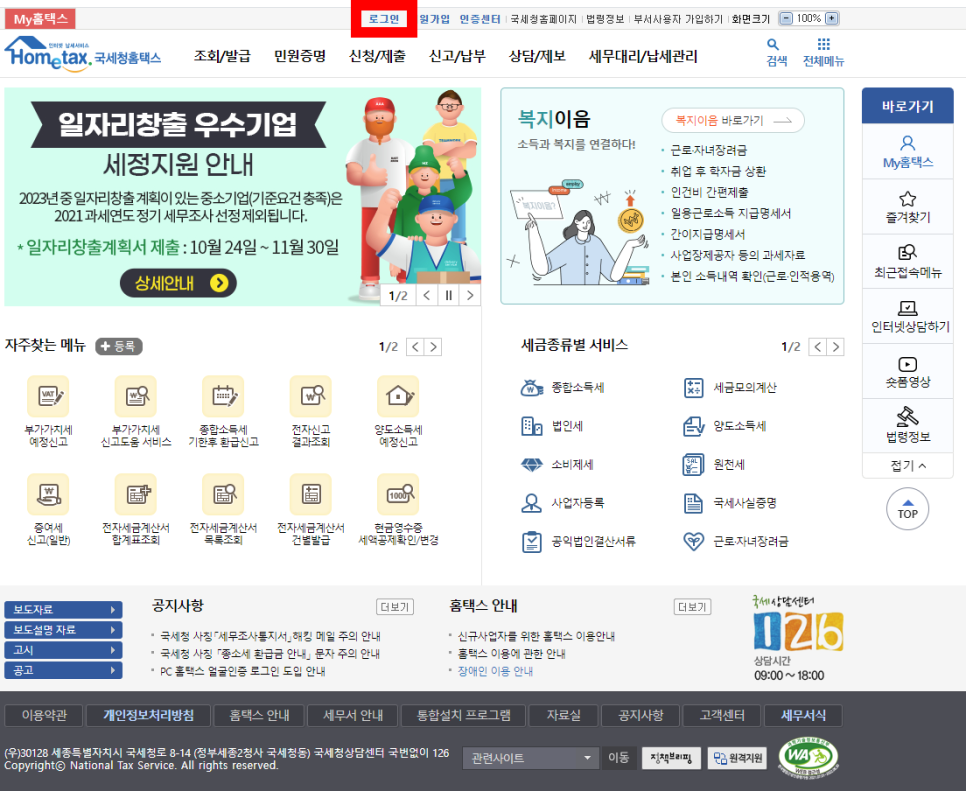Go to previous page of 자주찾는 메뉴
The image size is (966, 791).
416,347
